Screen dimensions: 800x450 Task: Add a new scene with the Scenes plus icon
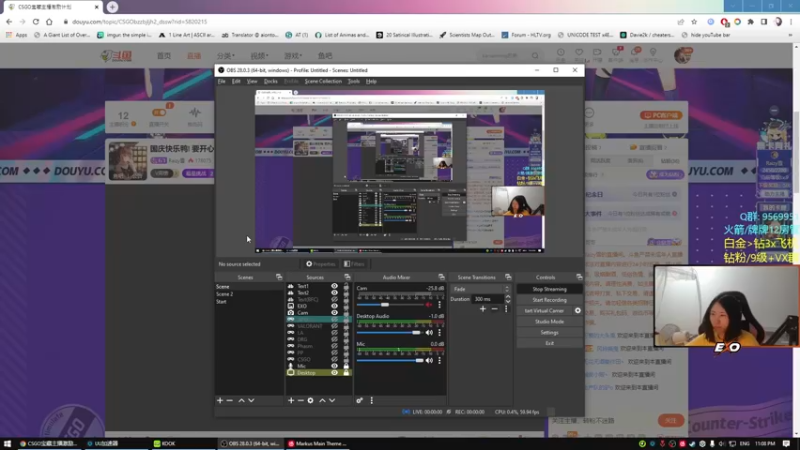[220, 401]
